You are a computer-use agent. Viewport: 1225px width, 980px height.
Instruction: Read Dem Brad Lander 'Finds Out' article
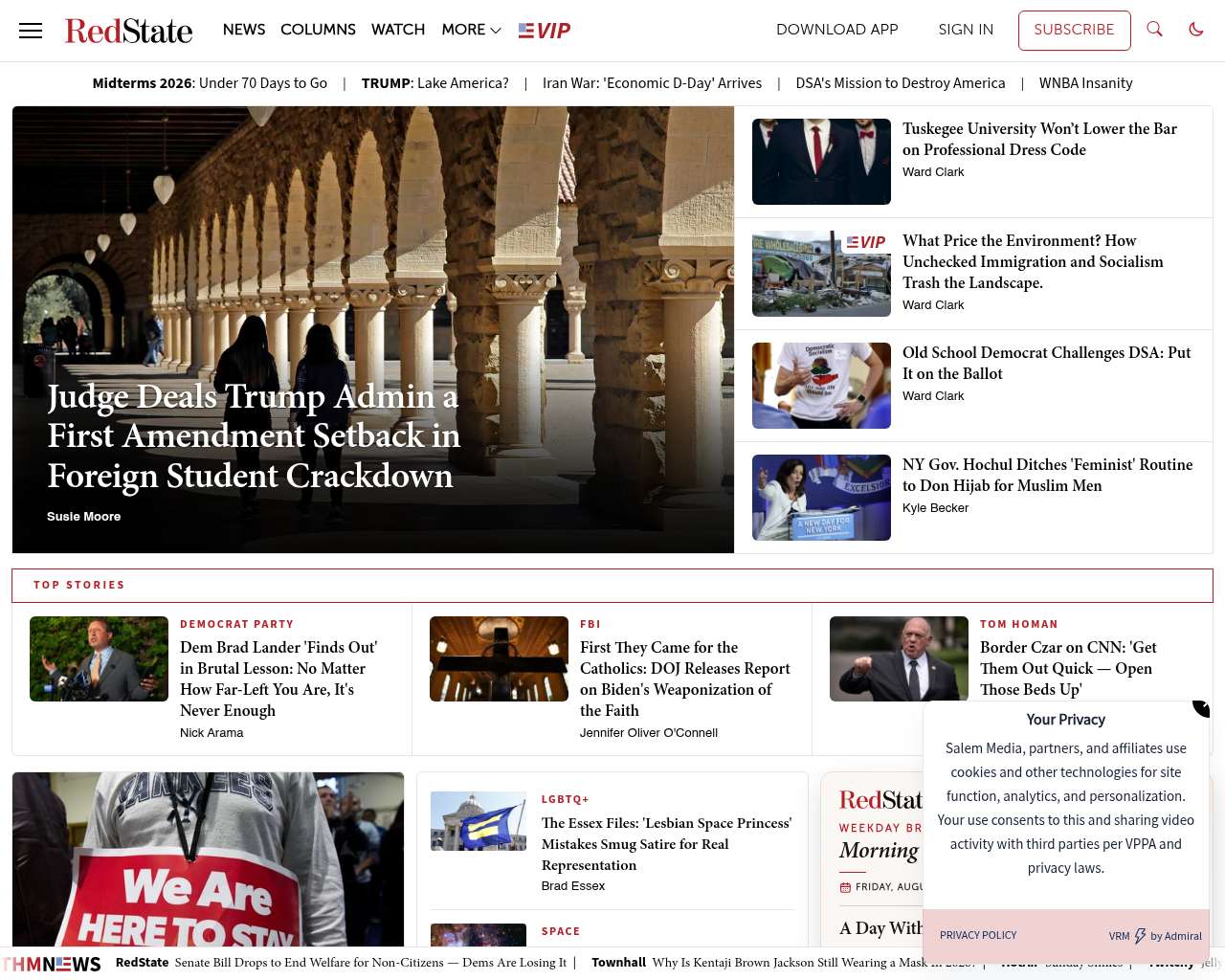tap(278, 679)
